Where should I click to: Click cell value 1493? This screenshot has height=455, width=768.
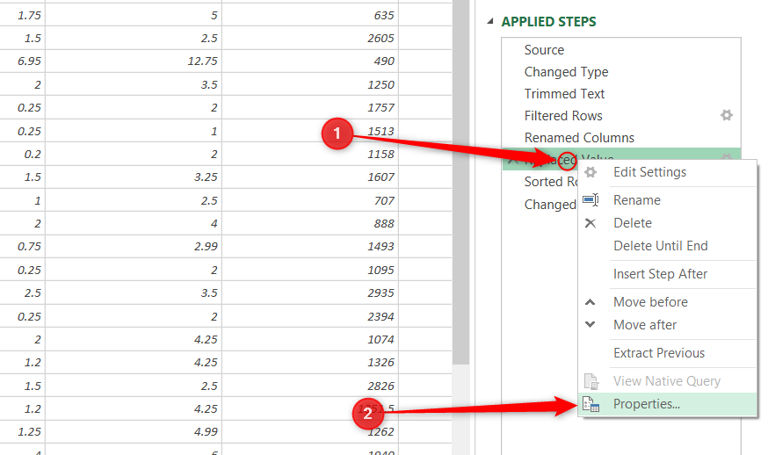(381, 246)
